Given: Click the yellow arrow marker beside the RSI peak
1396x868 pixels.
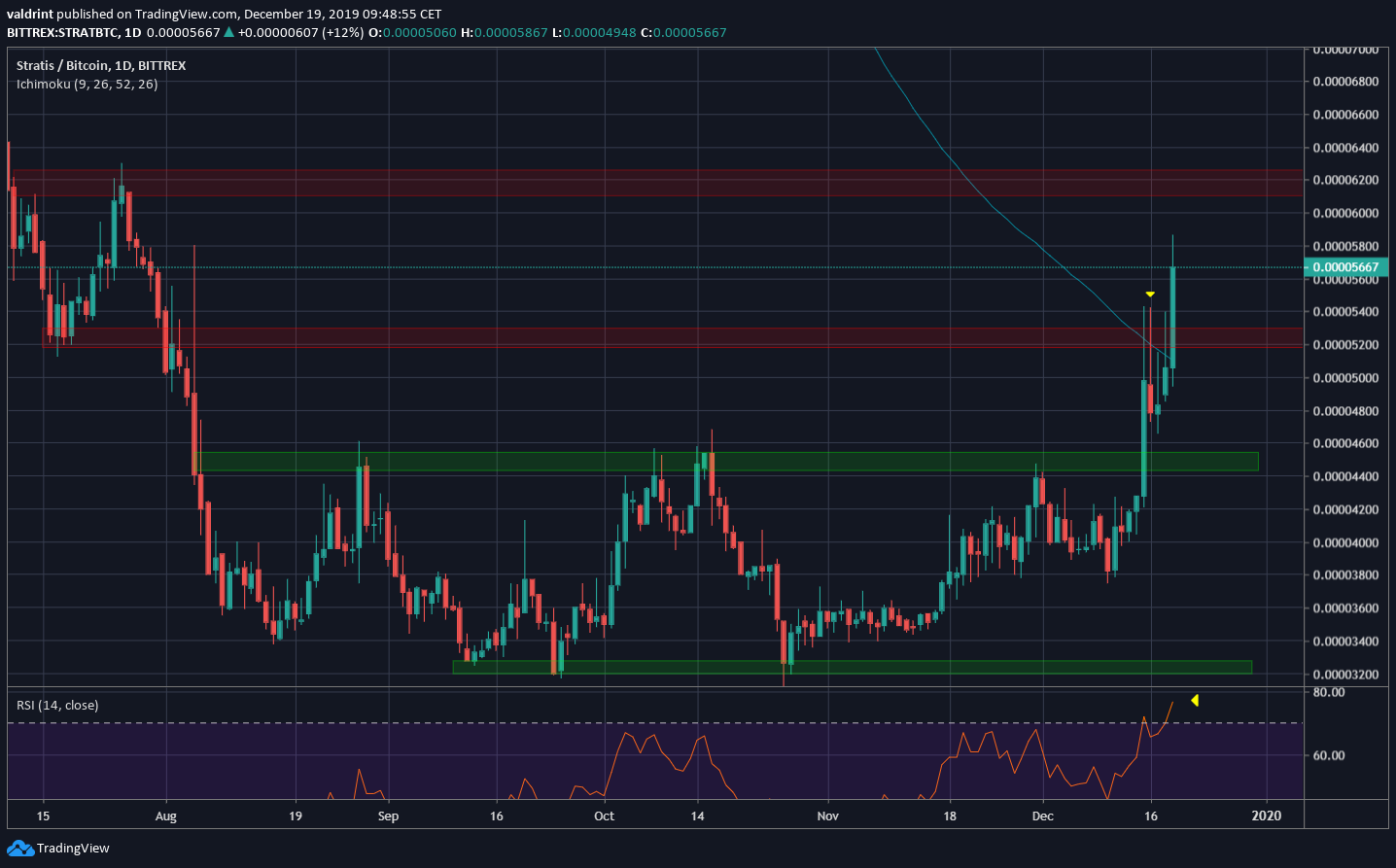Looking at the screenshot, I should 1195,699.
